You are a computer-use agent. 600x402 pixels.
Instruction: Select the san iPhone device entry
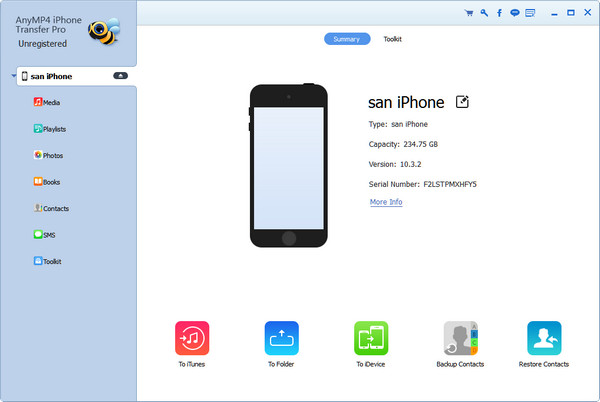coord(76,76)
